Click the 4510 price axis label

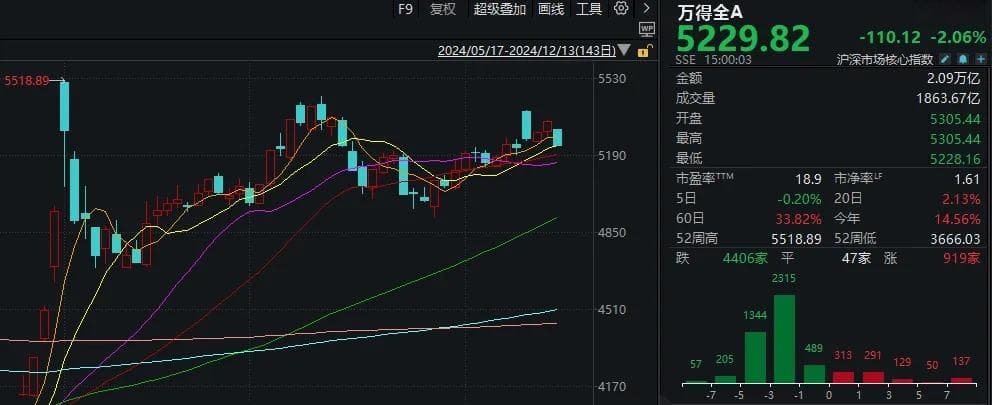click(612, 309)
